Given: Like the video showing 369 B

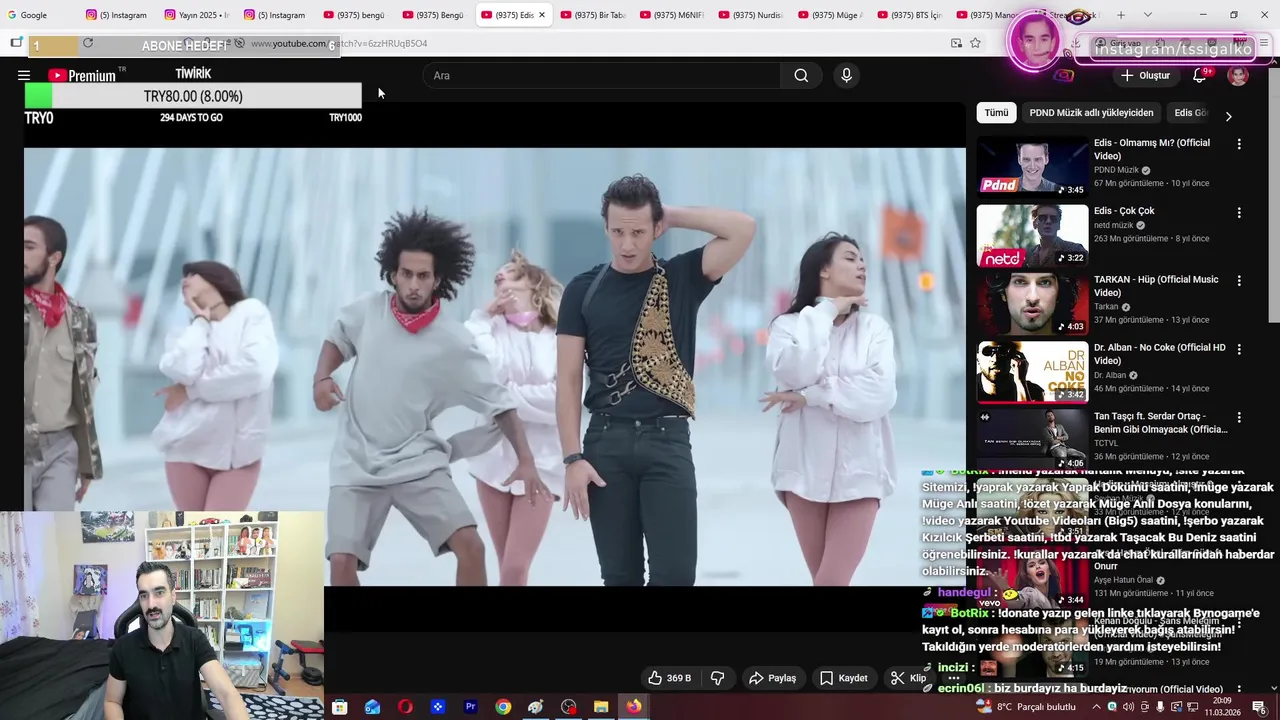Looking at the screenshot, I should (x=670, y=678).
